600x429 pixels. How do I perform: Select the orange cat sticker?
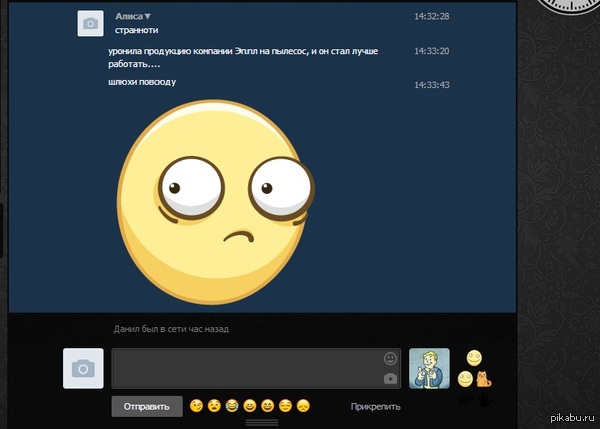click(483, 379)
